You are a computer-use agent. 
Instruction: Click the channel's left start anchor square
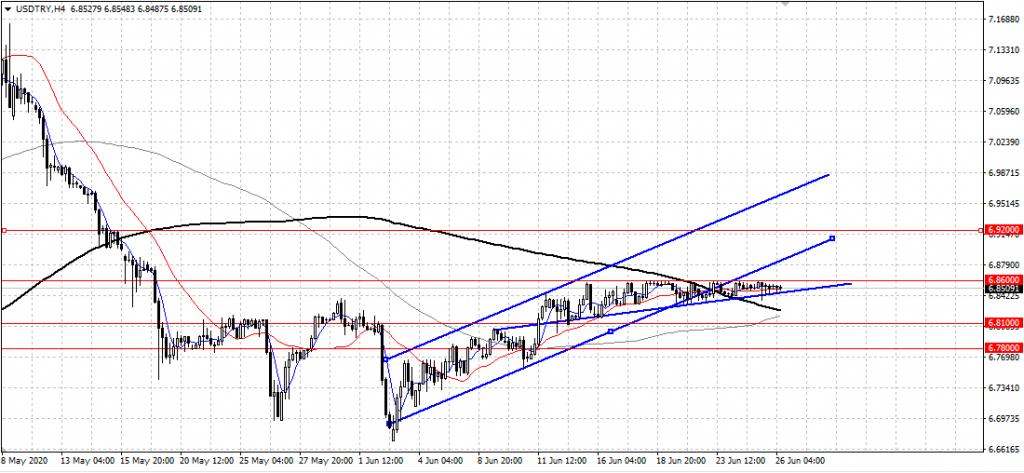click(x=386, y=358)
